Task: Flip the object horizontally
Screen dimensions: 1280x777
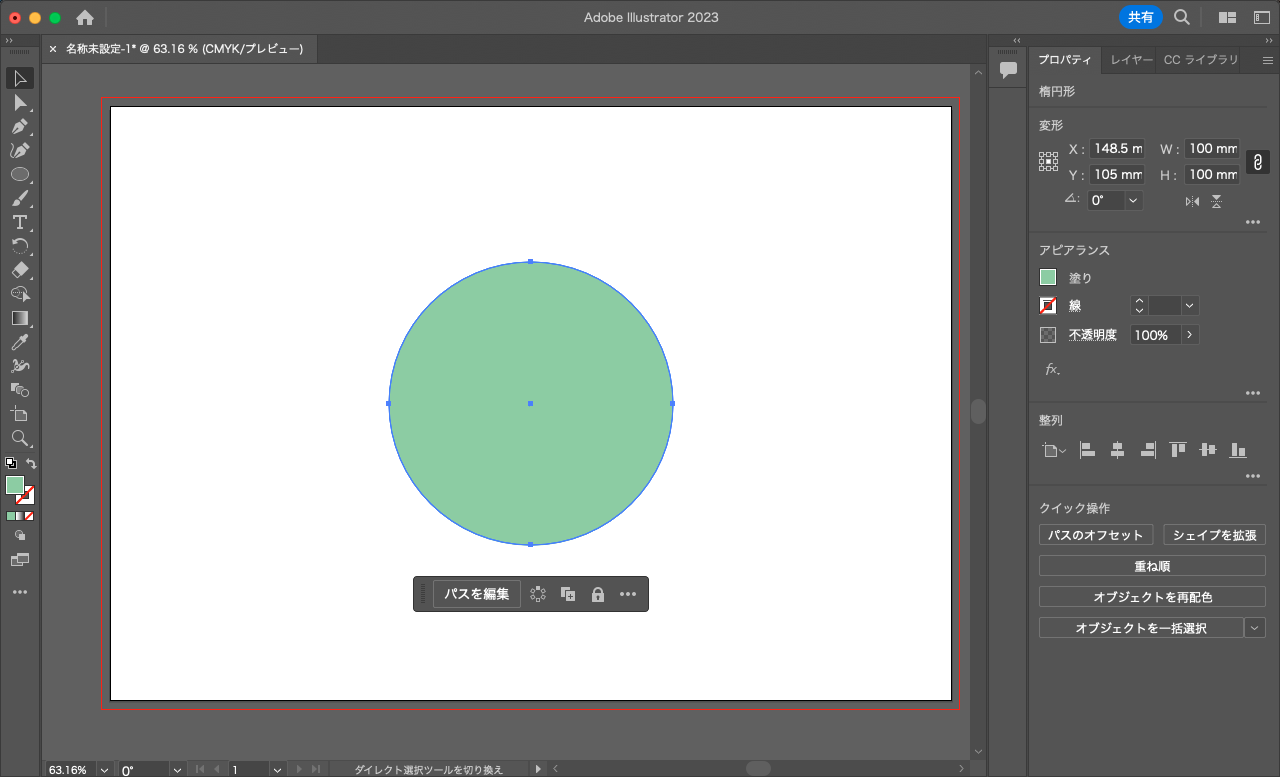Action: [1192, 201]
